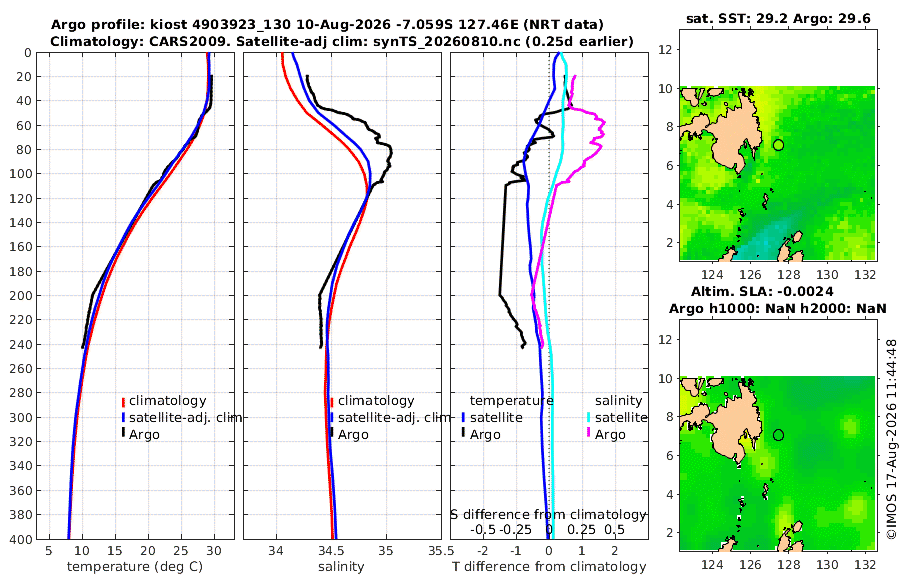The height and width of the screenshot is (580, 900).
Task: Click the Argo profile title text
Action: (x=327, y=25)
